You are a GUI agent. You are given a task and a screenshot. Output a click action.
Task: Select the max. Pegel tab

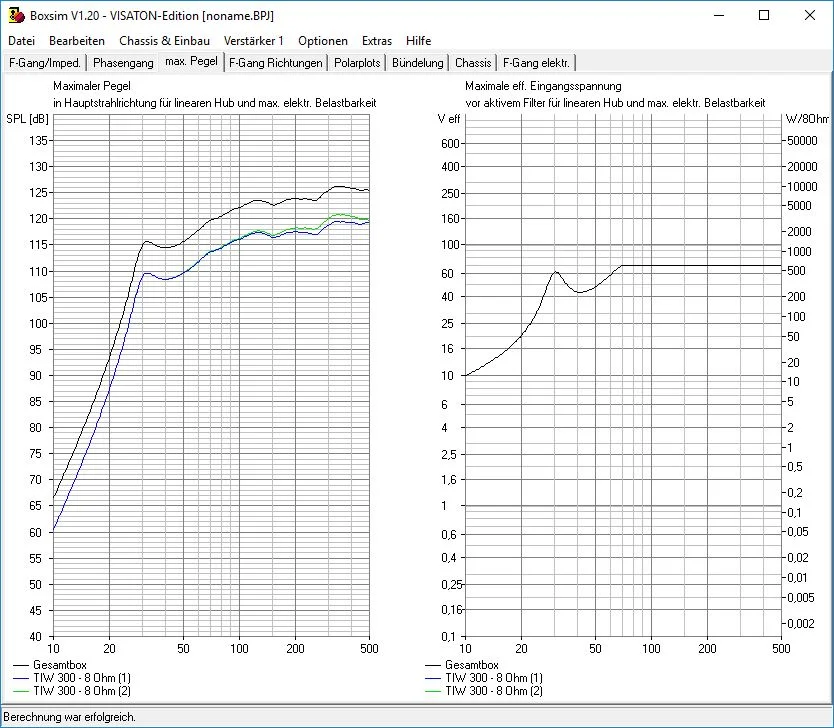tap(191, 62)
